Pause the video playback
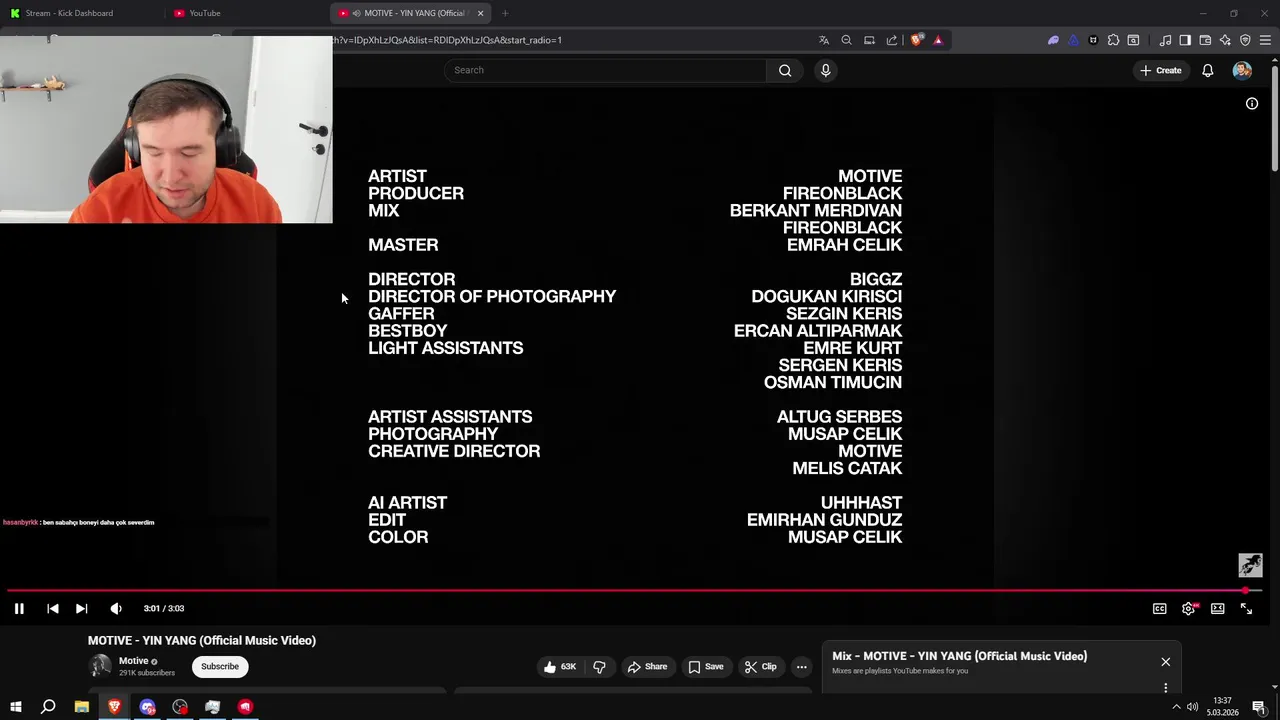The image size is (1280, 720). click(x=19, y=608)
